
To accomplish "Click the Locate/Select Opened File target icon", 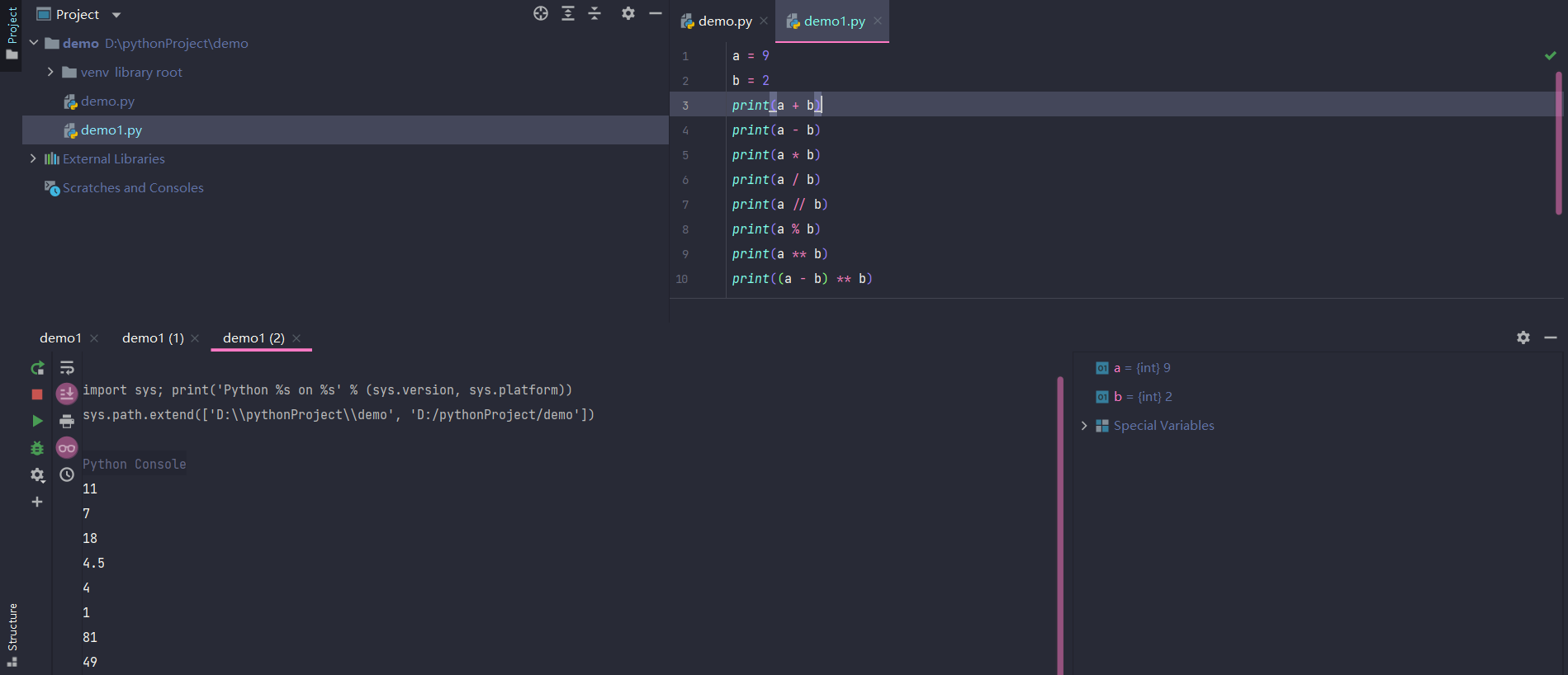I will (541, 13).
